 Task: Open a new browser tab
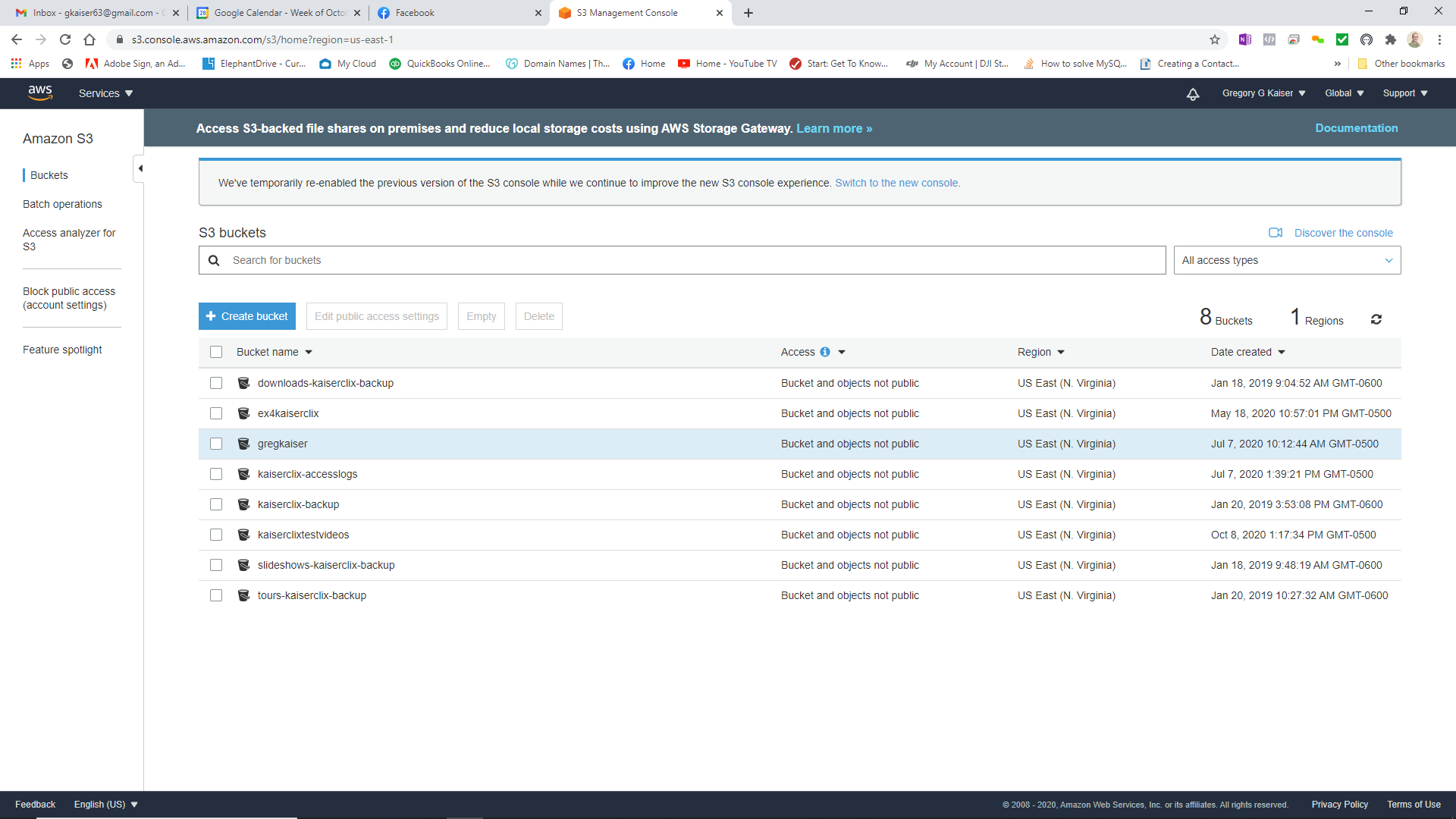(x=748, y=13)
